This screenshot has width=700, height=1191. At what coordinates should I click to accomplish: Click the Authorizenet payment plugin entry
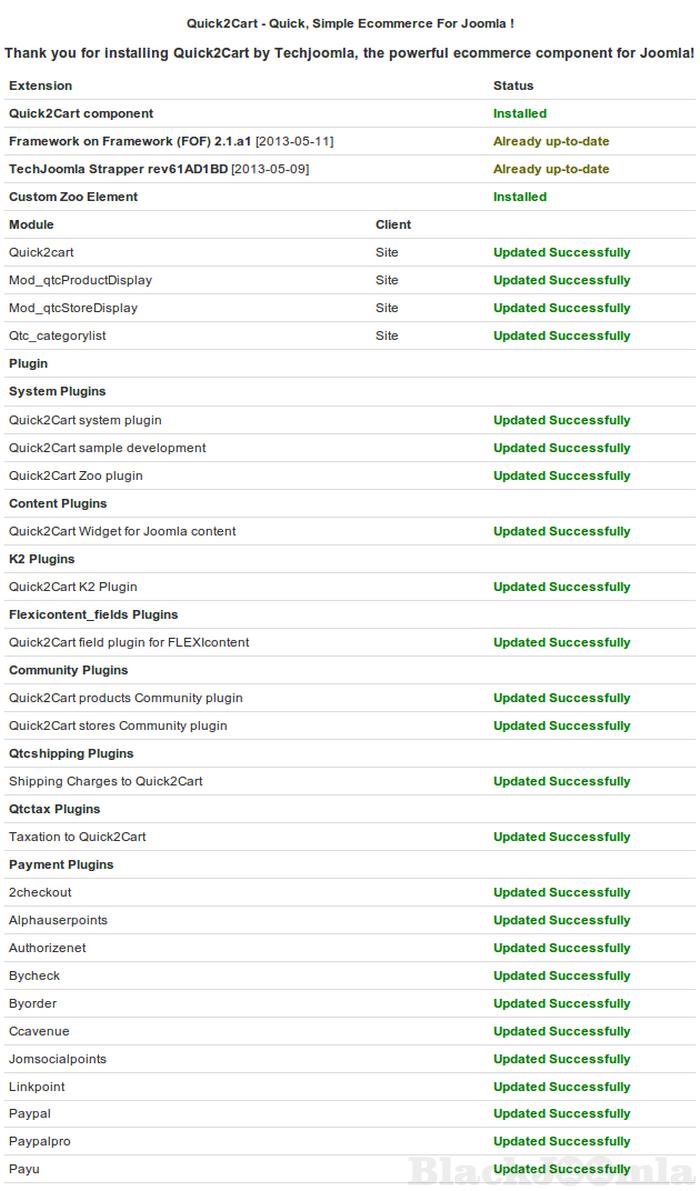[47, 948]
